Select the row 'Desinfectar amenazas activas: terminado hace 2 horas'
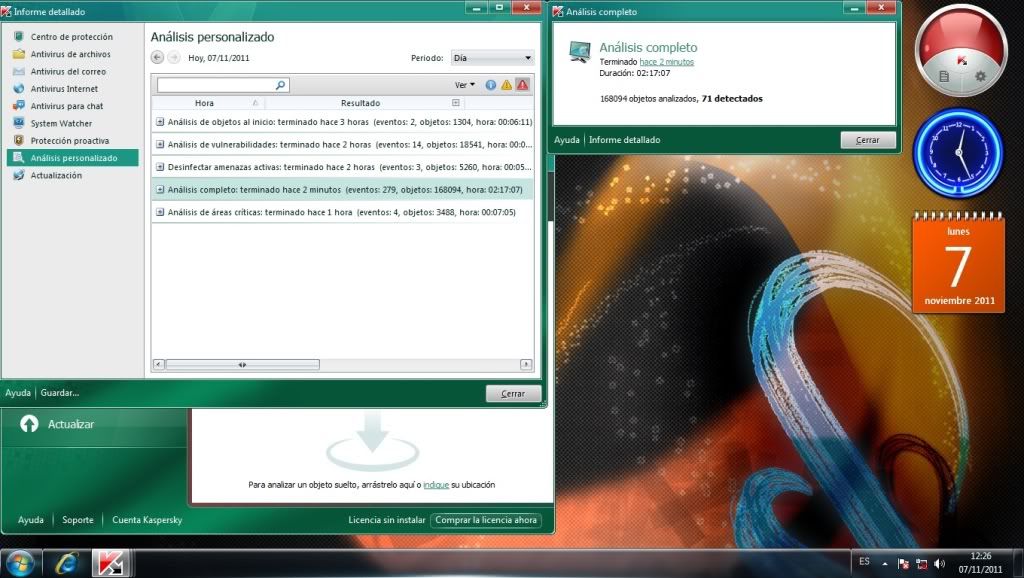 342,167
